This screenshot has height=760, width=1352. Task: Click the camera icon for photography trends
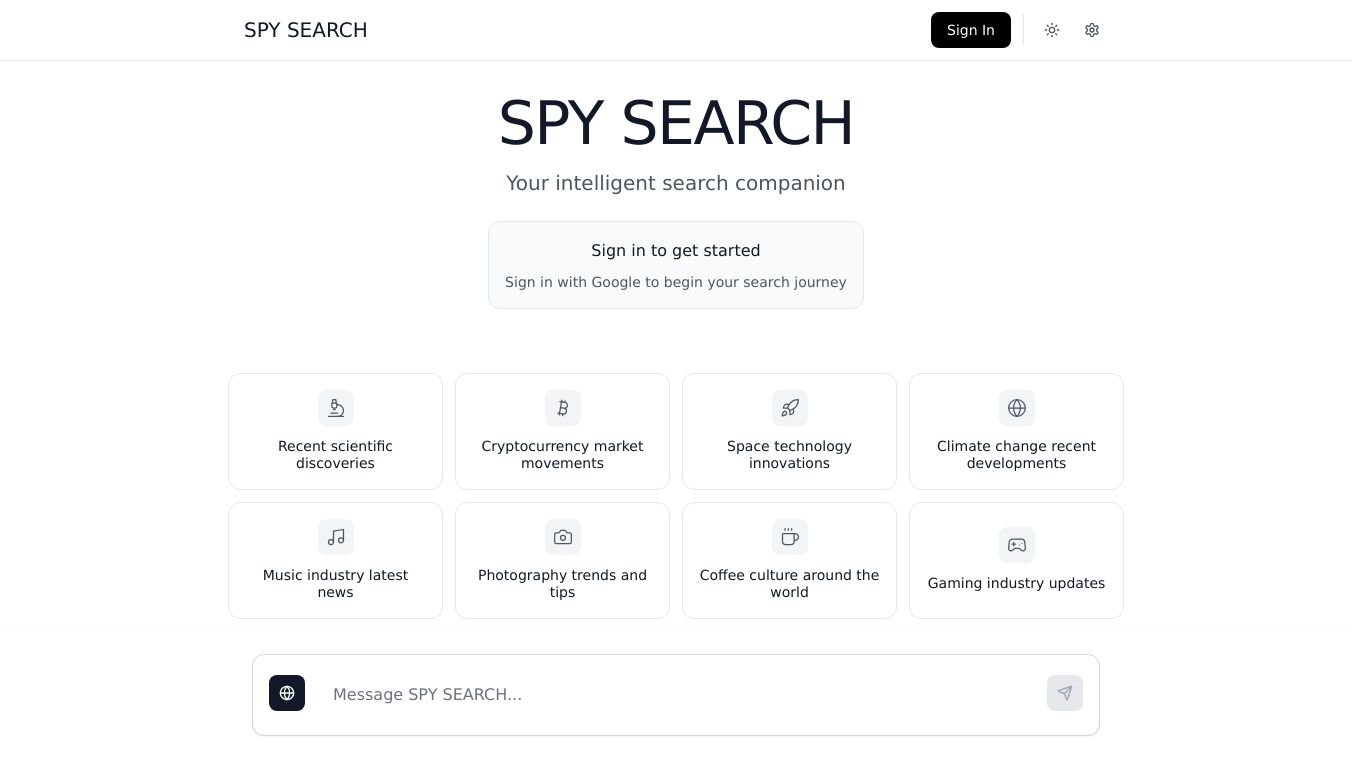(x=563, y=537)
